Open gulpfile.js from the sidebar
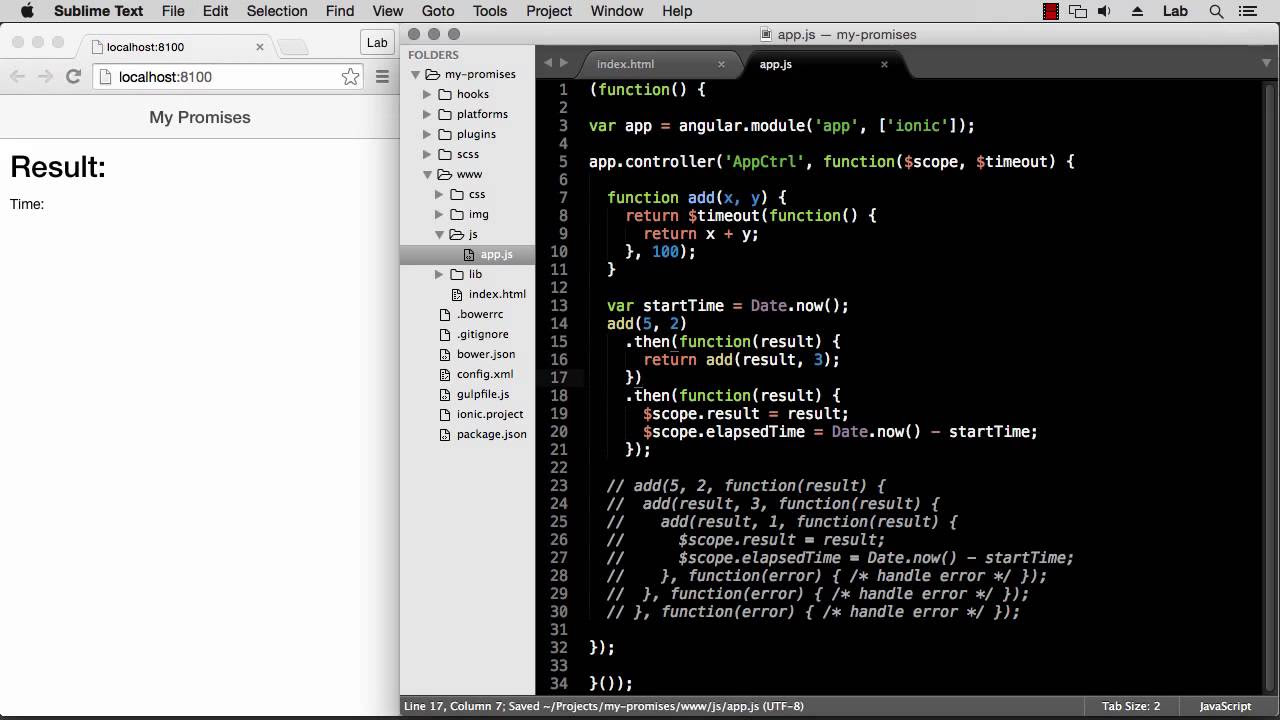The width and height of the screenshot is (1280, 720). pyautogui.click(x=483, y=394)
